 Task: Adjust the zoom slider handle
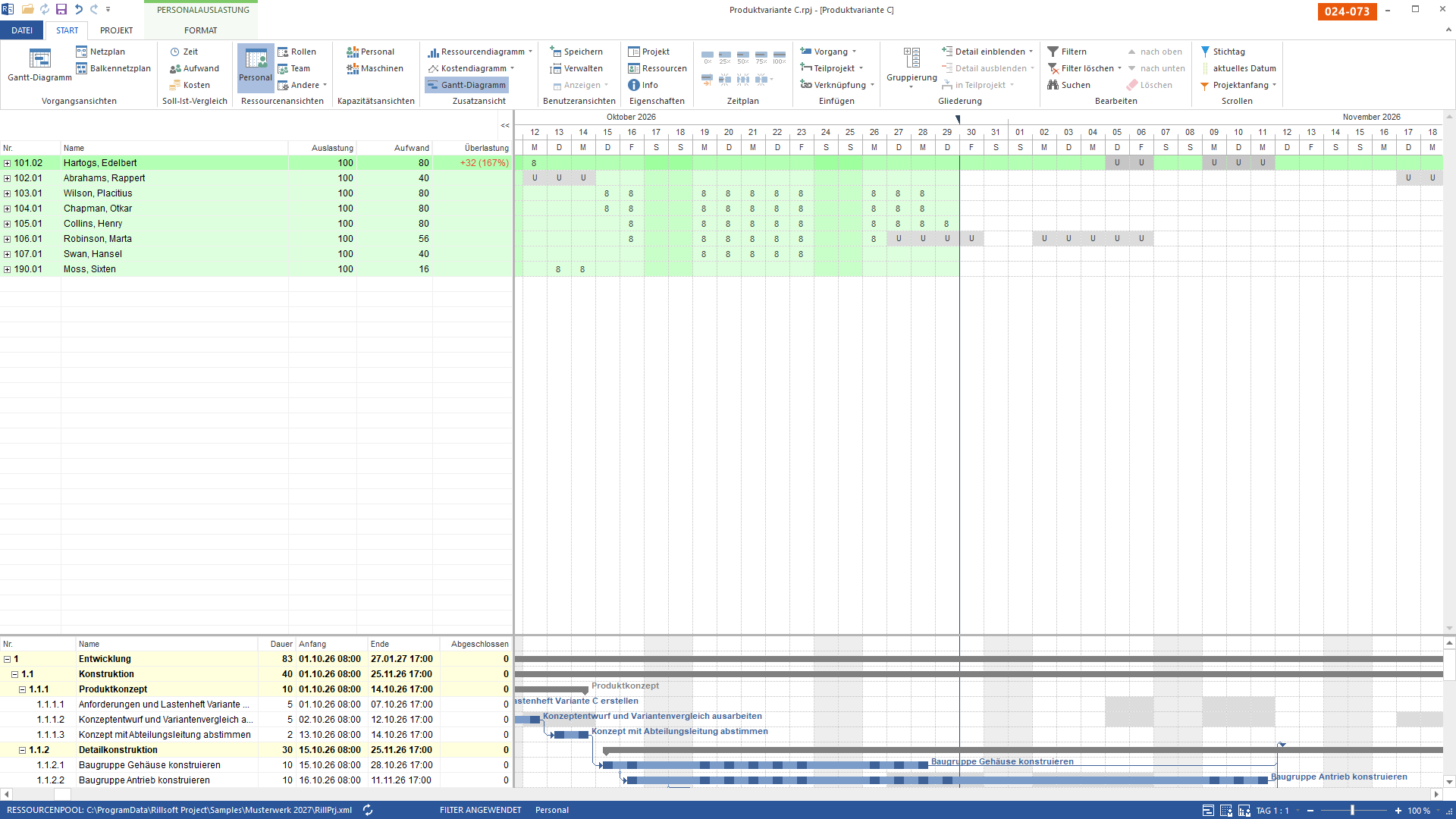coord(1352,811)
